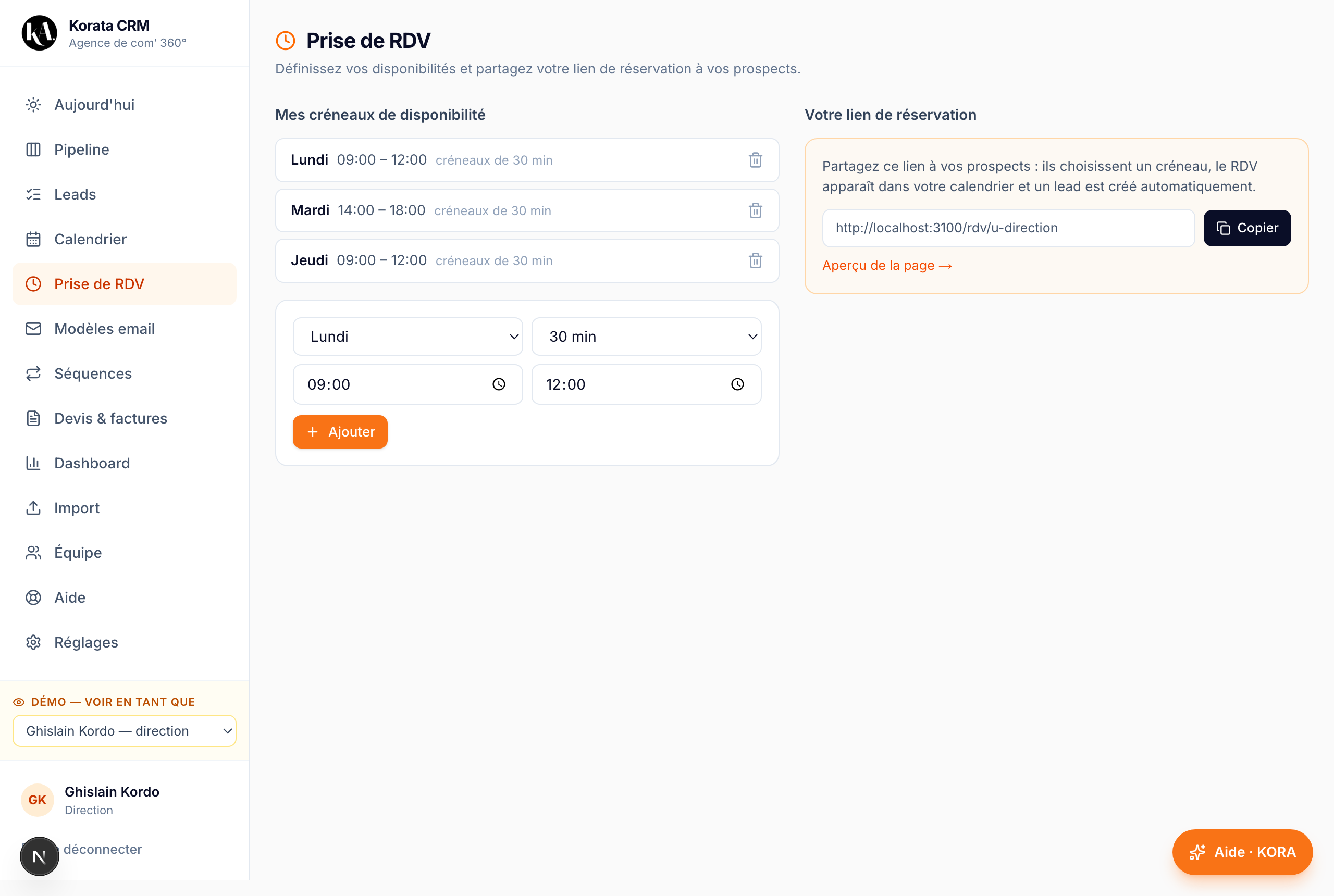Viewport: 1334px width, 896px height.
Task: Click the 12:00 end time field
Action: coord(646,384)
